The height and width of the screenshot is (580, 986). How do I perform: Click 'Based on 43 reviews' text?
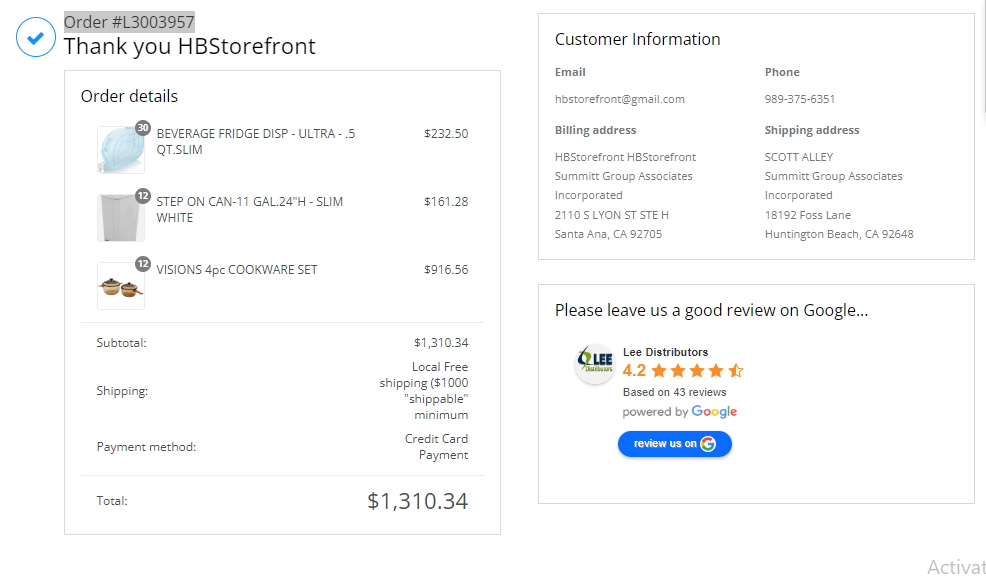tap(674, 392)
